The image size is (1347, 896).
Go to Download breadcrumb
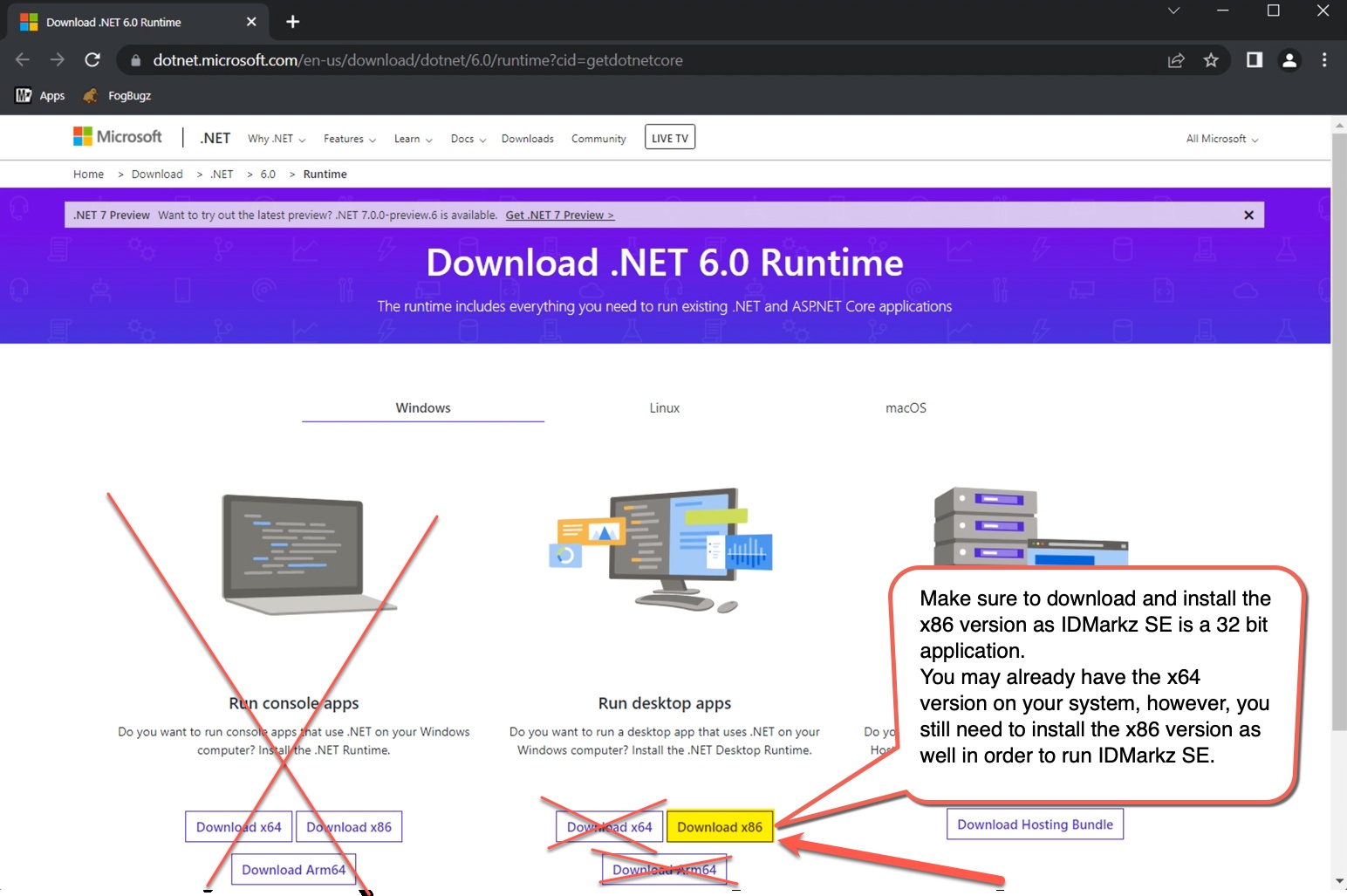coord(157,174)
